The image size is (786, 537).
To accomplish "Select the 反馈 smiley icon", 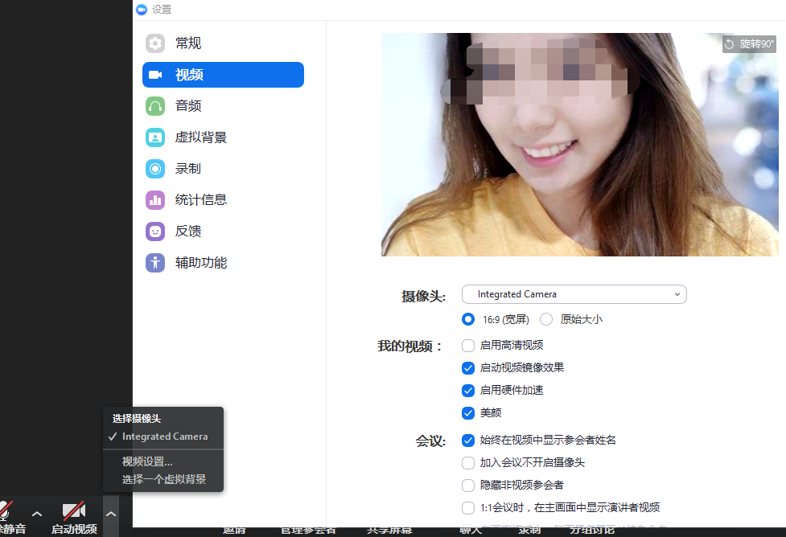I will (155, 232).
